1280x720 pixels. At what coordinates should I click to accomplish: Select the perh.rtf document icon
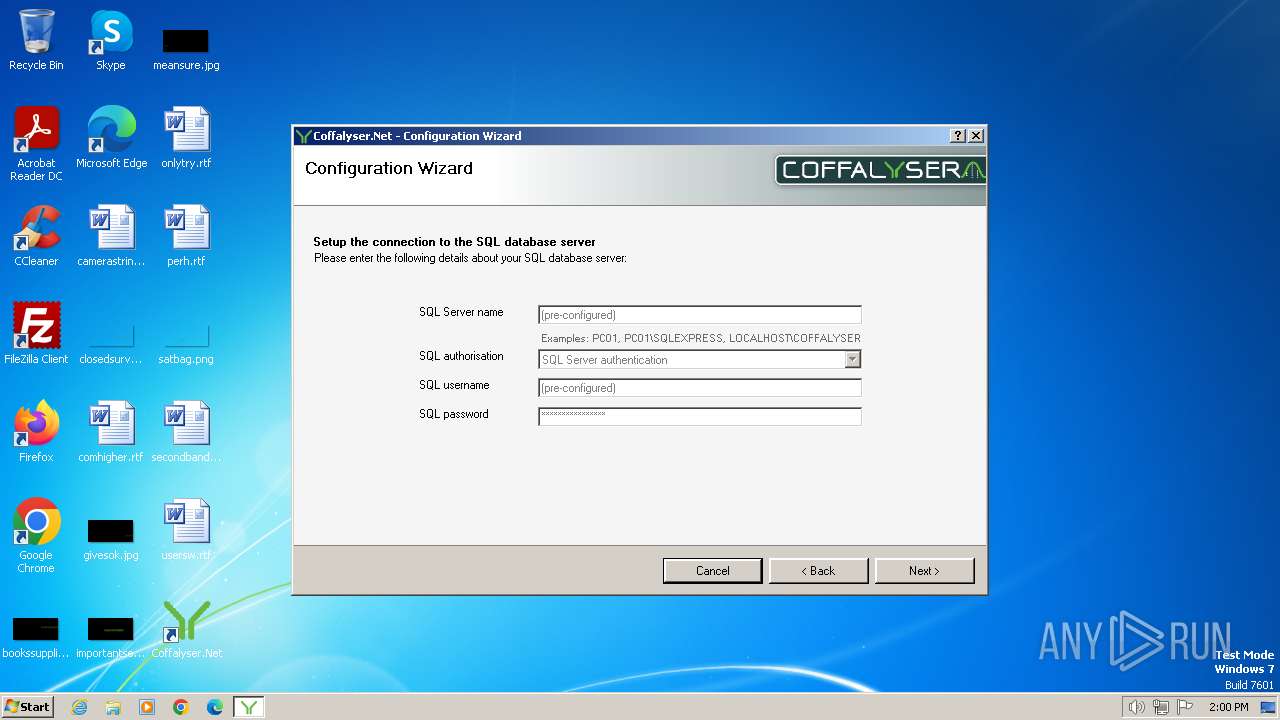pos(186,235)
